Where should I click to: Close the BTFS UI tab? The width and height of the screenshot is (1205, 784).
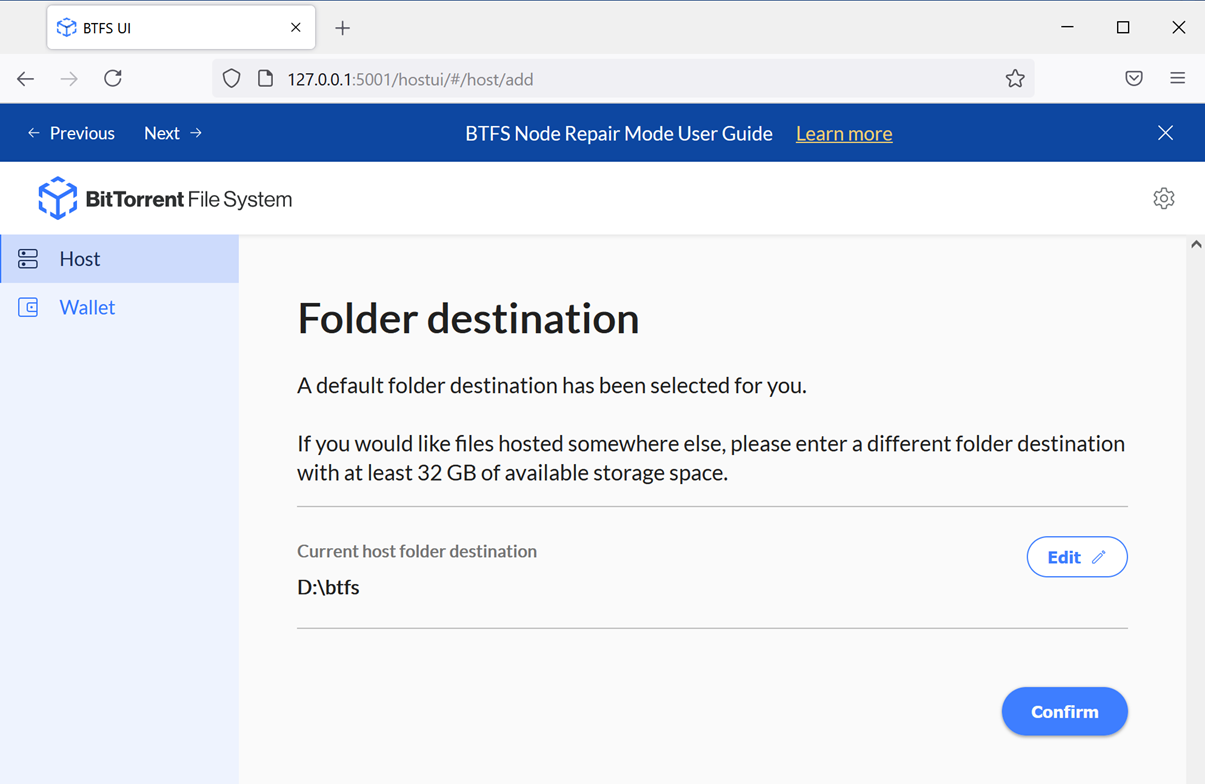tap(296, 28)
